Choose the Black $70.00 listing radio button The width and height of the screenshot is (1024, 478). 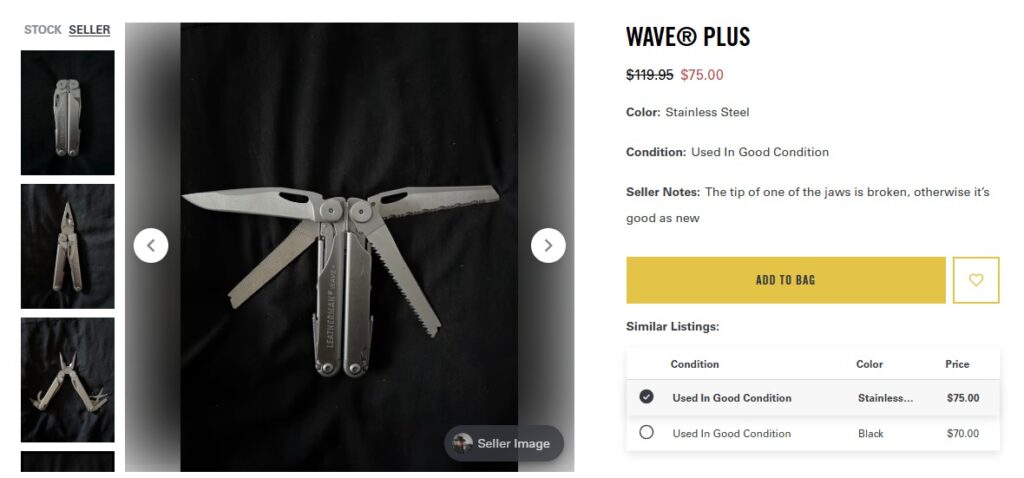coord(646,432)
